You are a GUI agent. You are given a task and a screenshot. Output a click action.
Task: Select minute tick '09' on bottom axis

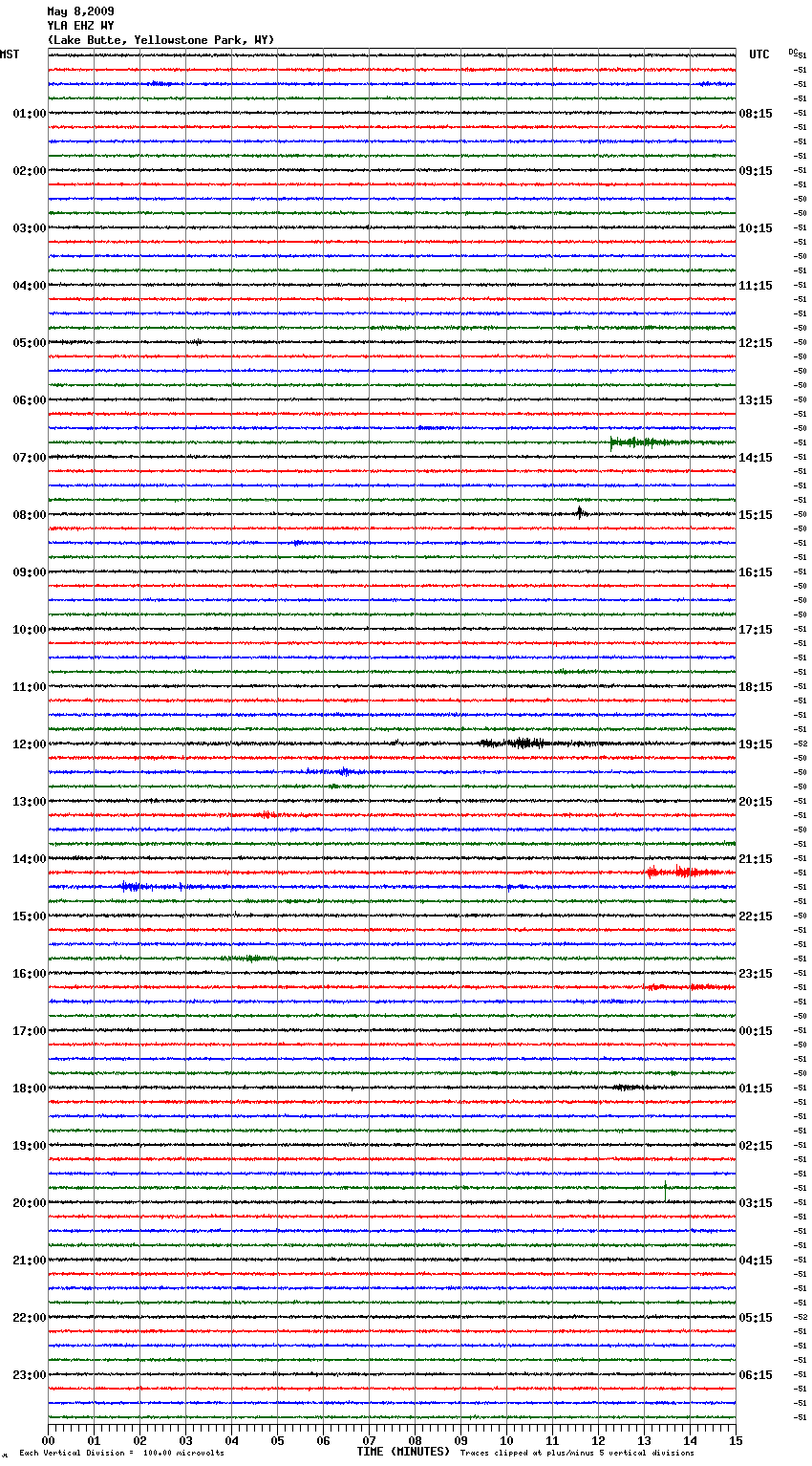click(x=460, y=1440)
